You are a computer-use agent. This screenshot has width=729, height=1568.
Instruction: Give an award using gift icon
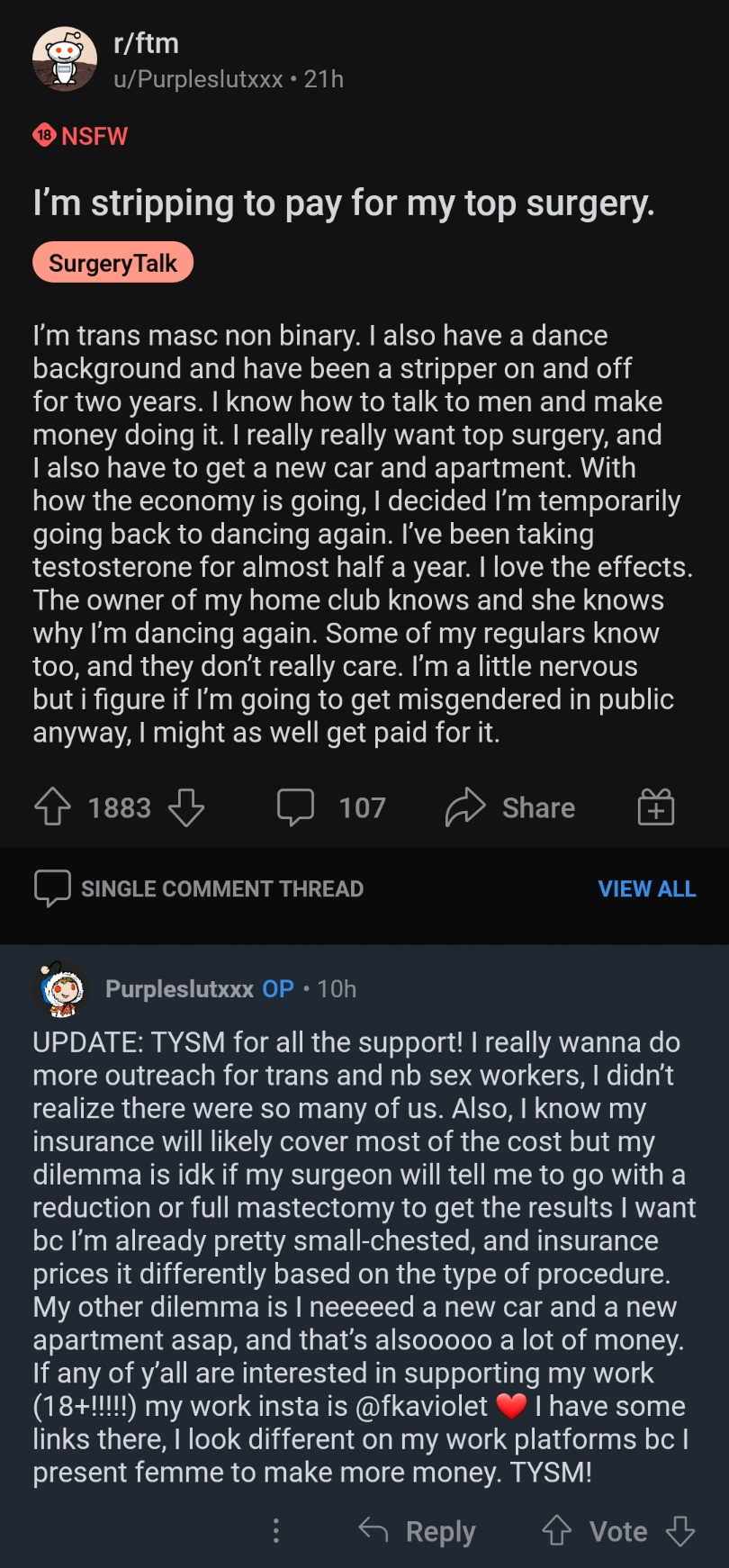click(656, 807)
